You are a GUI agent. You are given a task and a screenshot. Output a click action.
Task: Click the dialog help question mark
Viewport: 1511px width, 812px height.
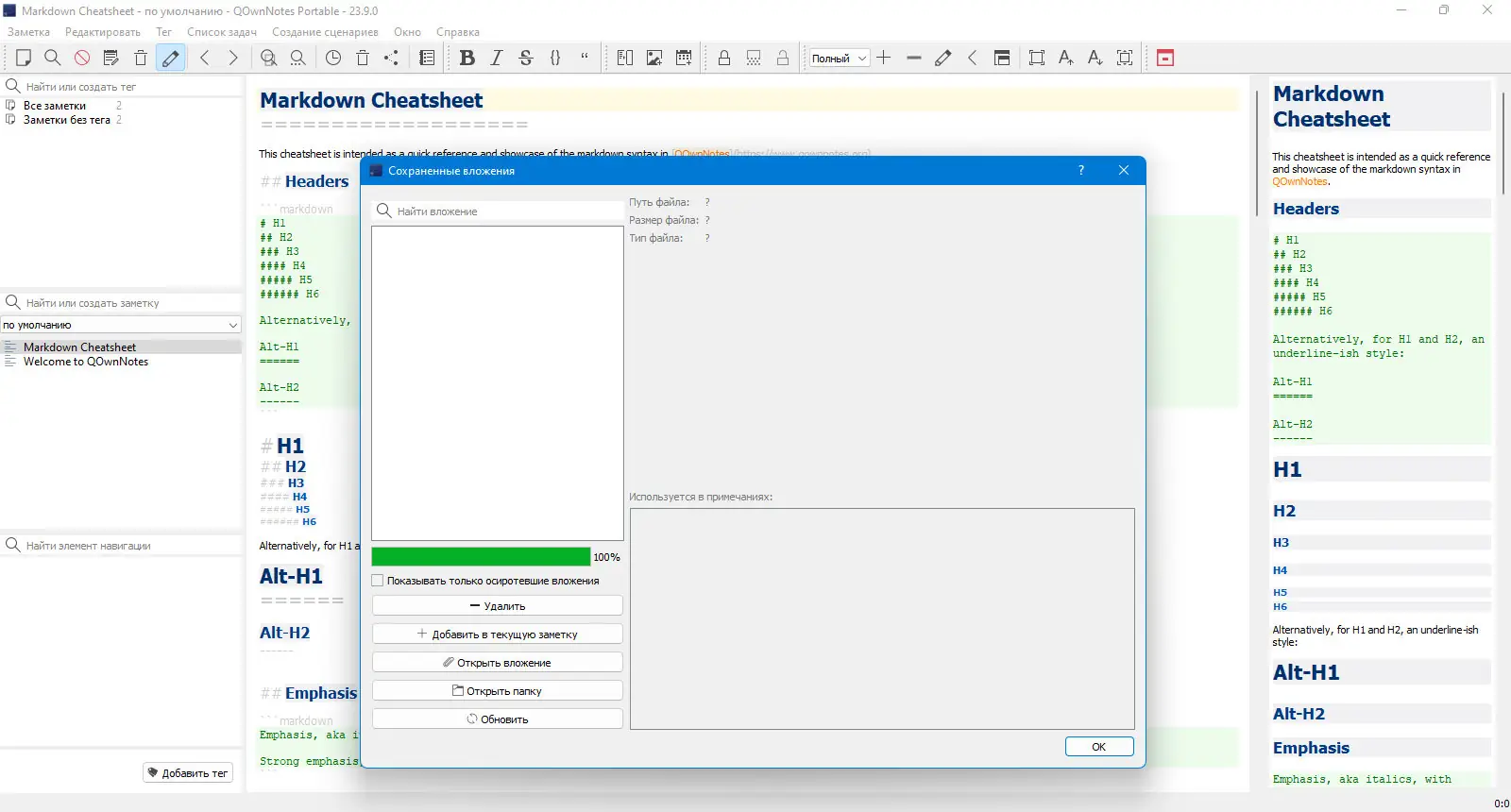[x=1081, y=170]
